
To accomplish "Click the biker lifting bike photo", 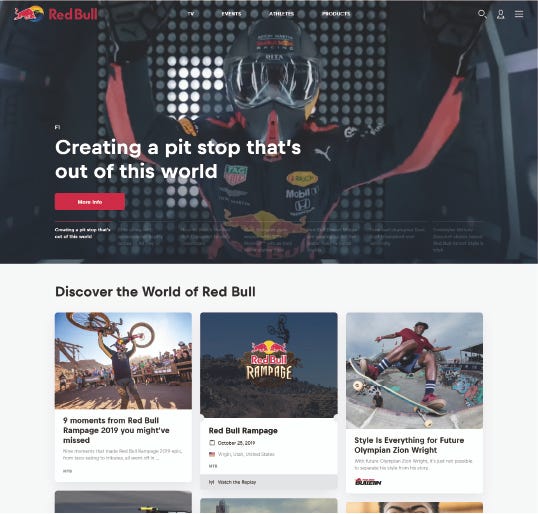I will click(x=123, y=361).
